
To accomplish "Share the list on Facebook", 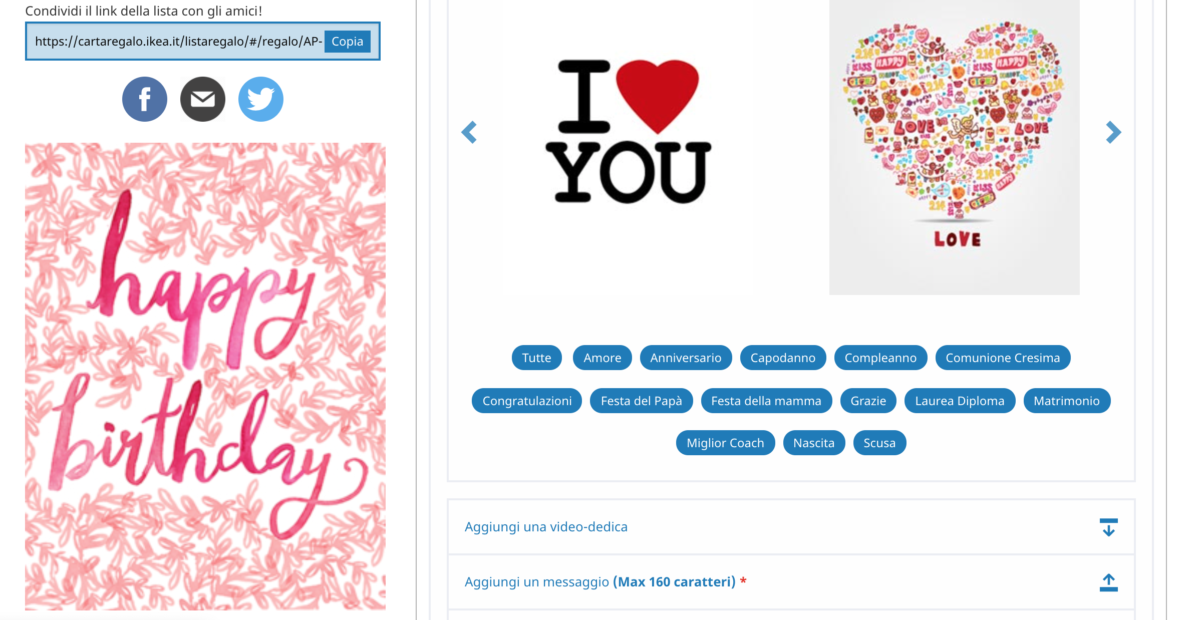I will pyautogui.click(x=145, y=99).
